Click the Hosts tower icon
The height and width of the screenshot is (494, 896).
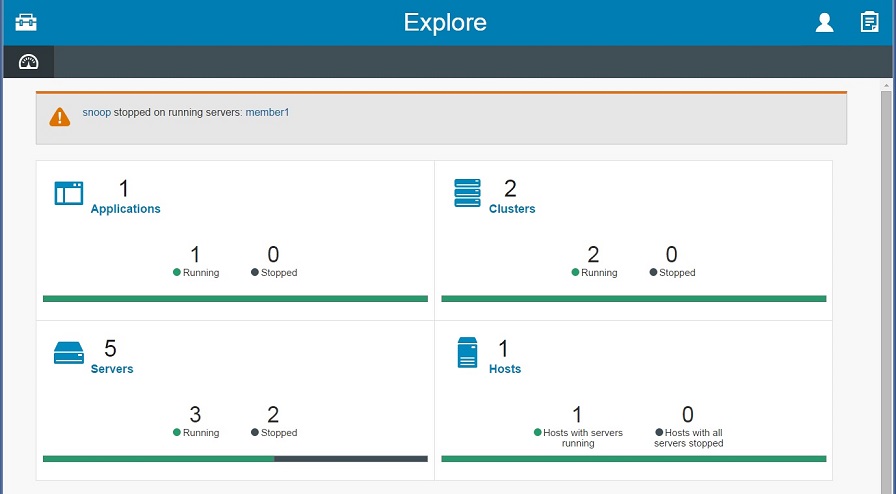(467, 352)
